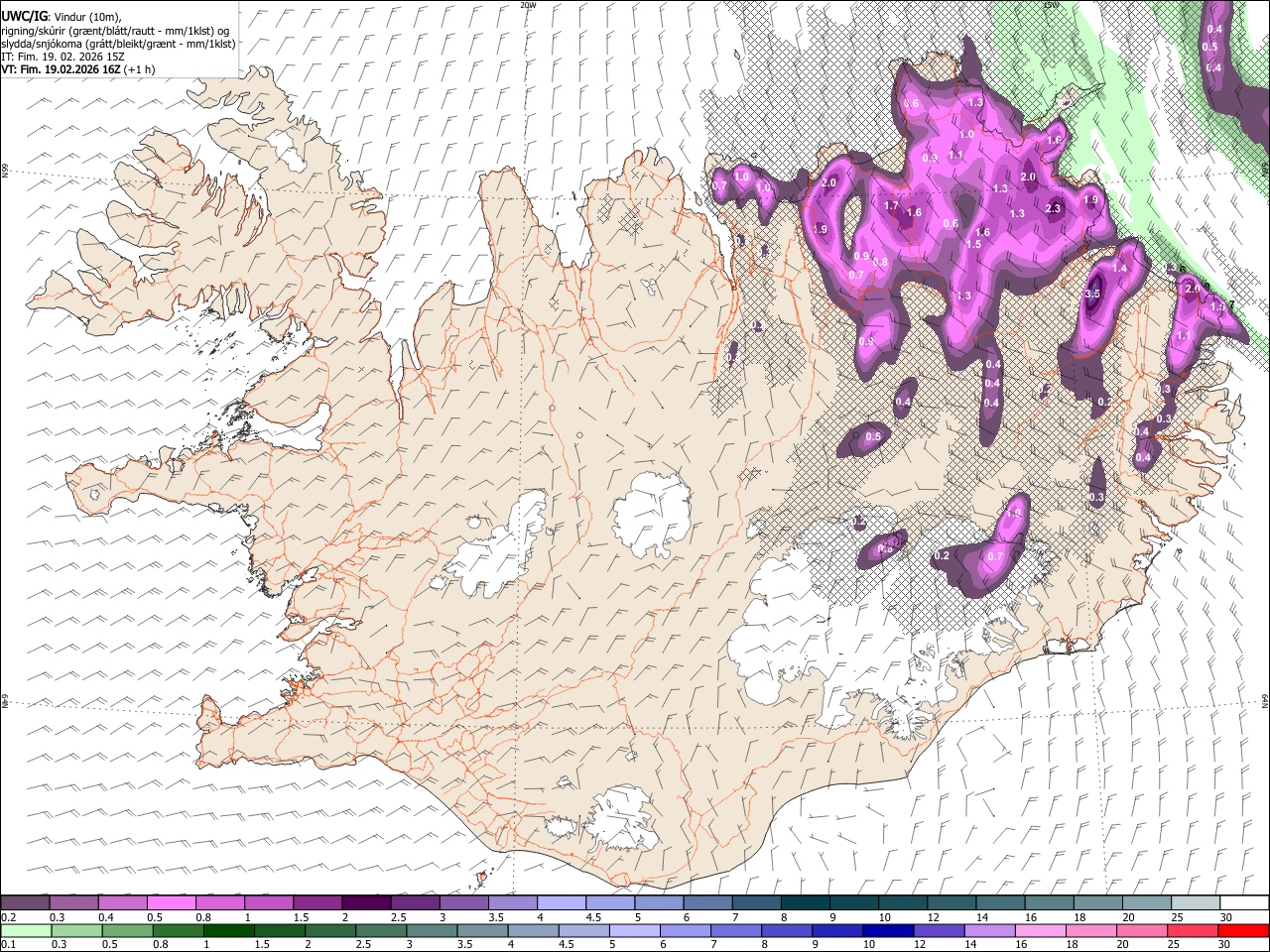
Task: Click the '20W' longitude label at top edge
Action: coord(527,5)
